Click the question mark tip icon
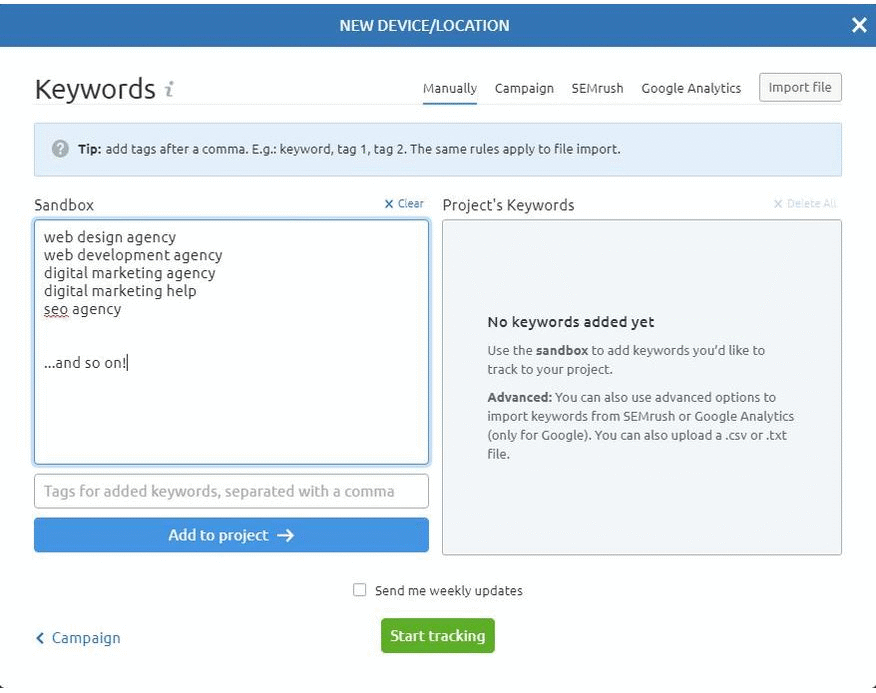Screen dimensions: 876x693 [60, 149]
